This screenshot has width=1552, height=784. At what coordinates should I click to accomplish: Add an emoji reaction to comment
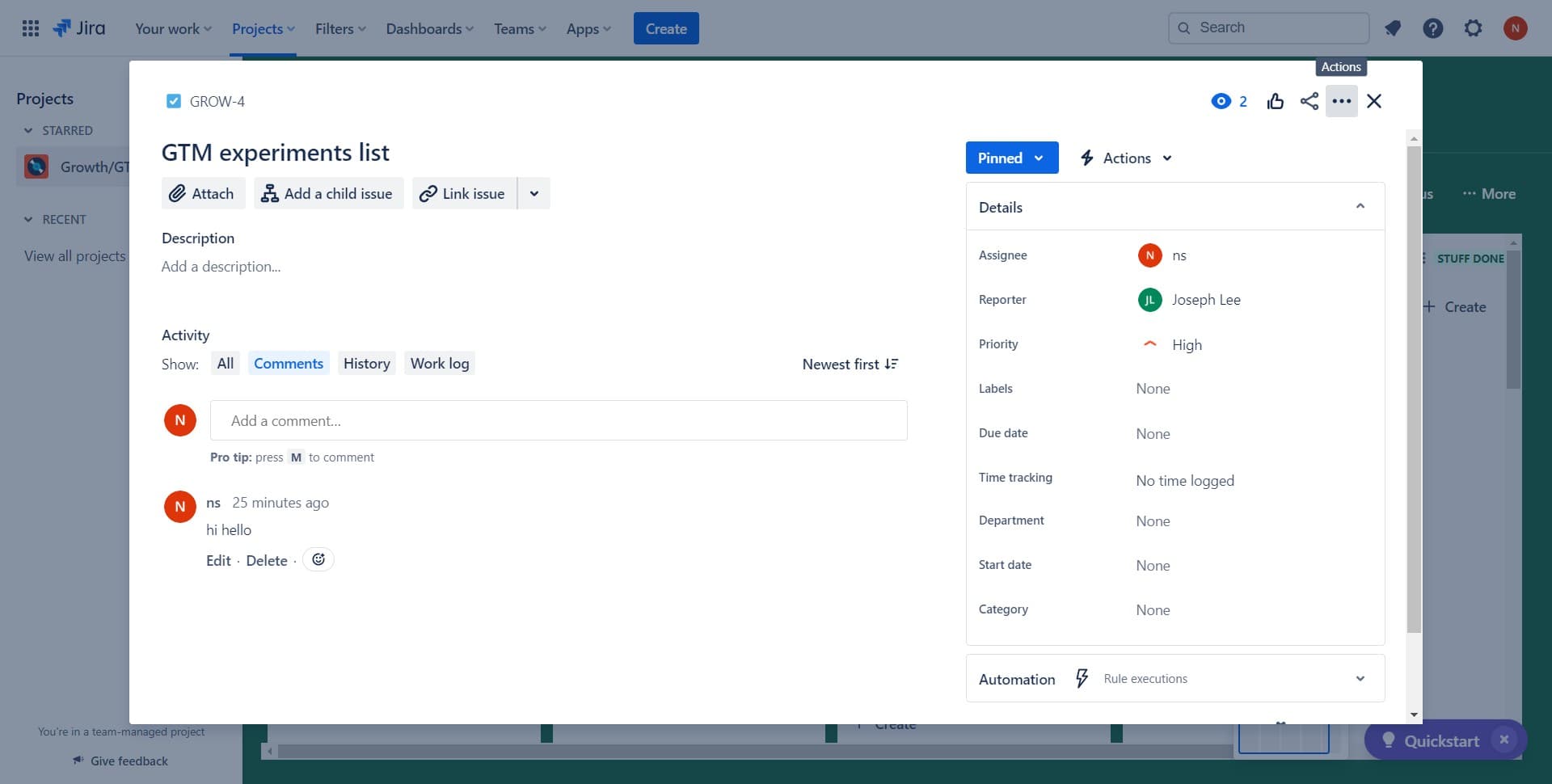[x=318, y=559]
